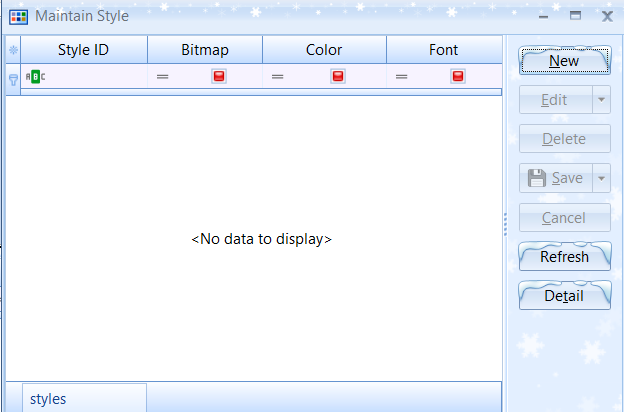
Task: Click the side panel splitter handle
Action: coord(505,222)
